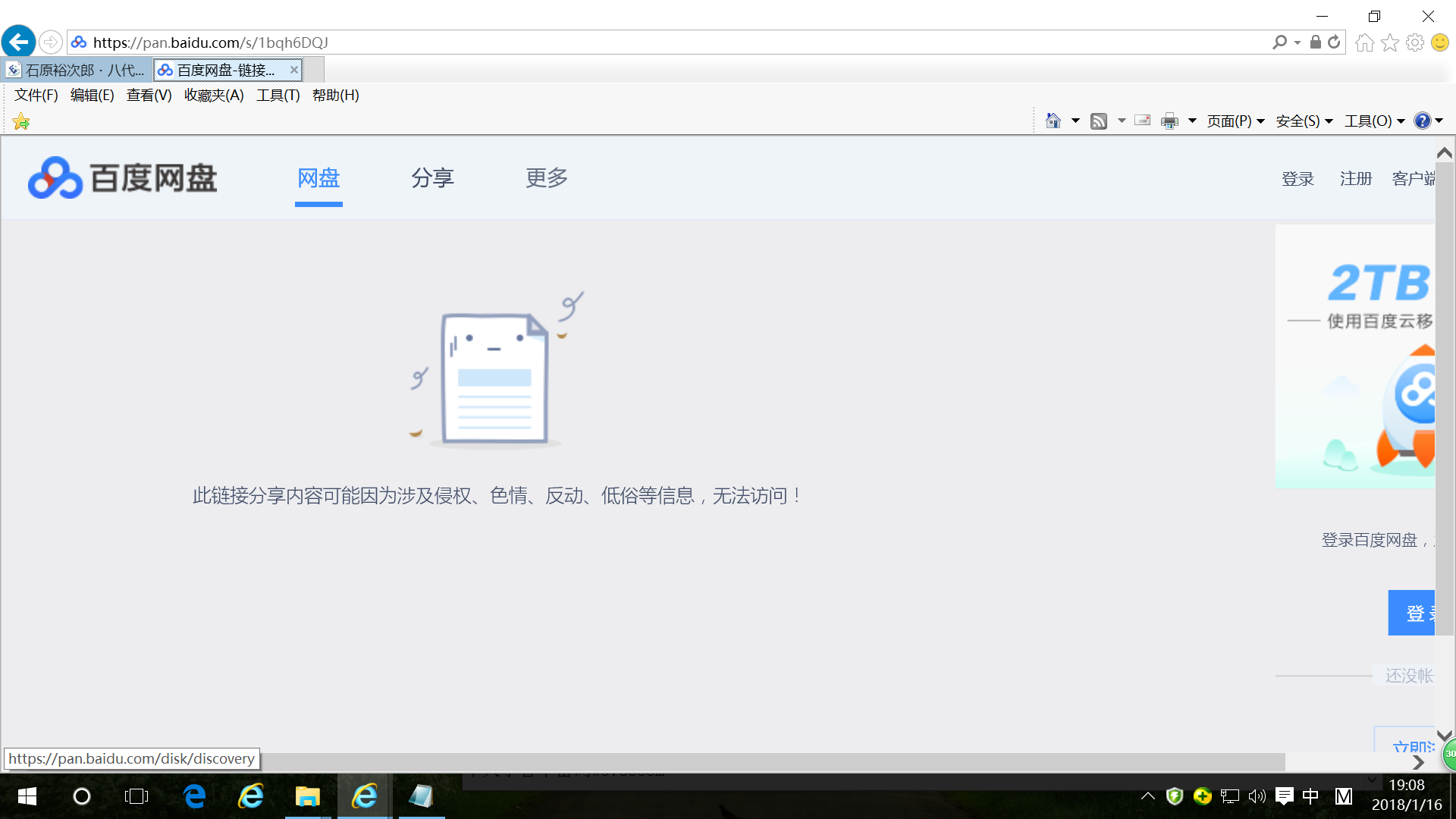
Task: Open the 帮助(H) menu
Action: (x=335, y=95)
